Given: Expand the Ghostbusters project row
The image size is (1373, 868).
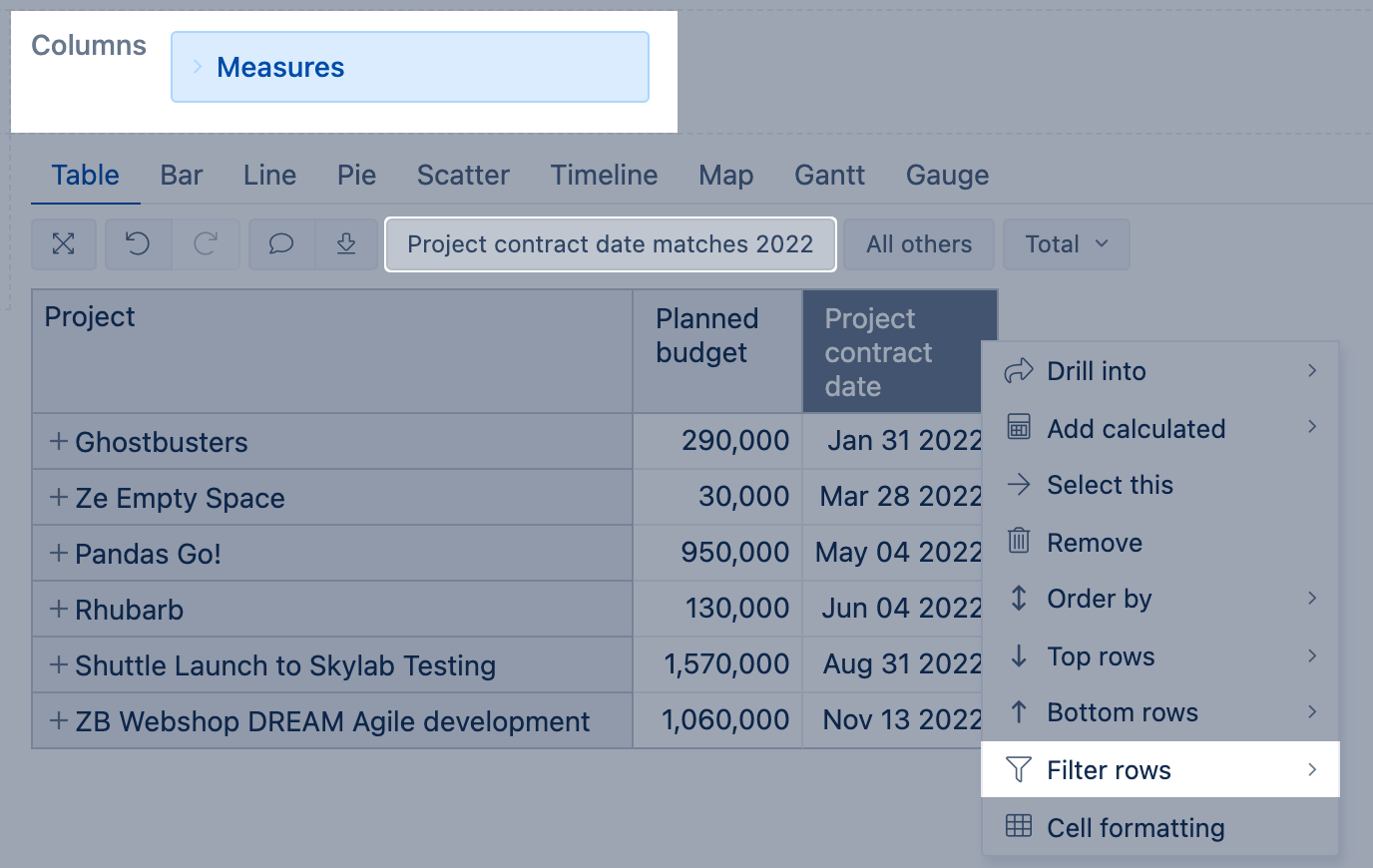Looking at the screenshot, I should coord(59,442).
